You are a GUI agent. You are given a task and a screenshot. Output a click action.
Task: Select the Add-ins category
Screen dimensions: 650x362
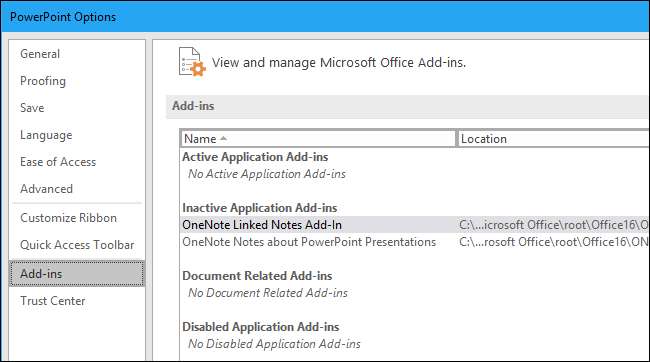tap(77, 274)
